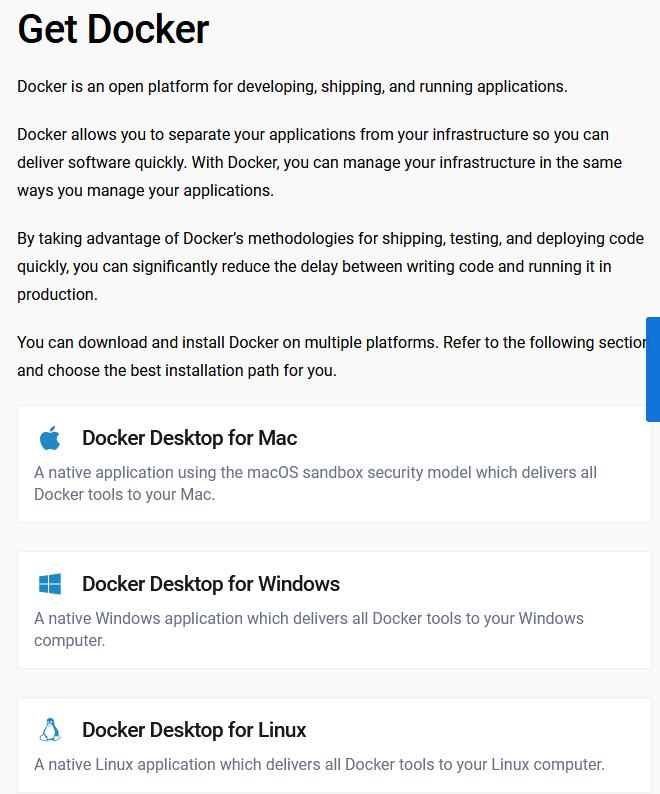Click the Linux card text "A native Linux application which delivers"
The image size is (660, 794).
click(178, 764)
